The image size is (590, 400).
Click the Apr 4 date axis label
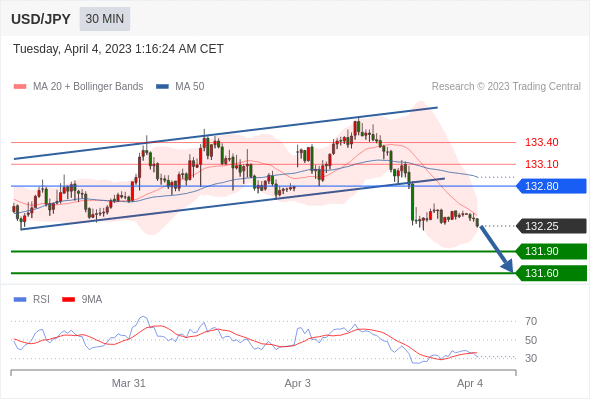[x=470, y=383]
